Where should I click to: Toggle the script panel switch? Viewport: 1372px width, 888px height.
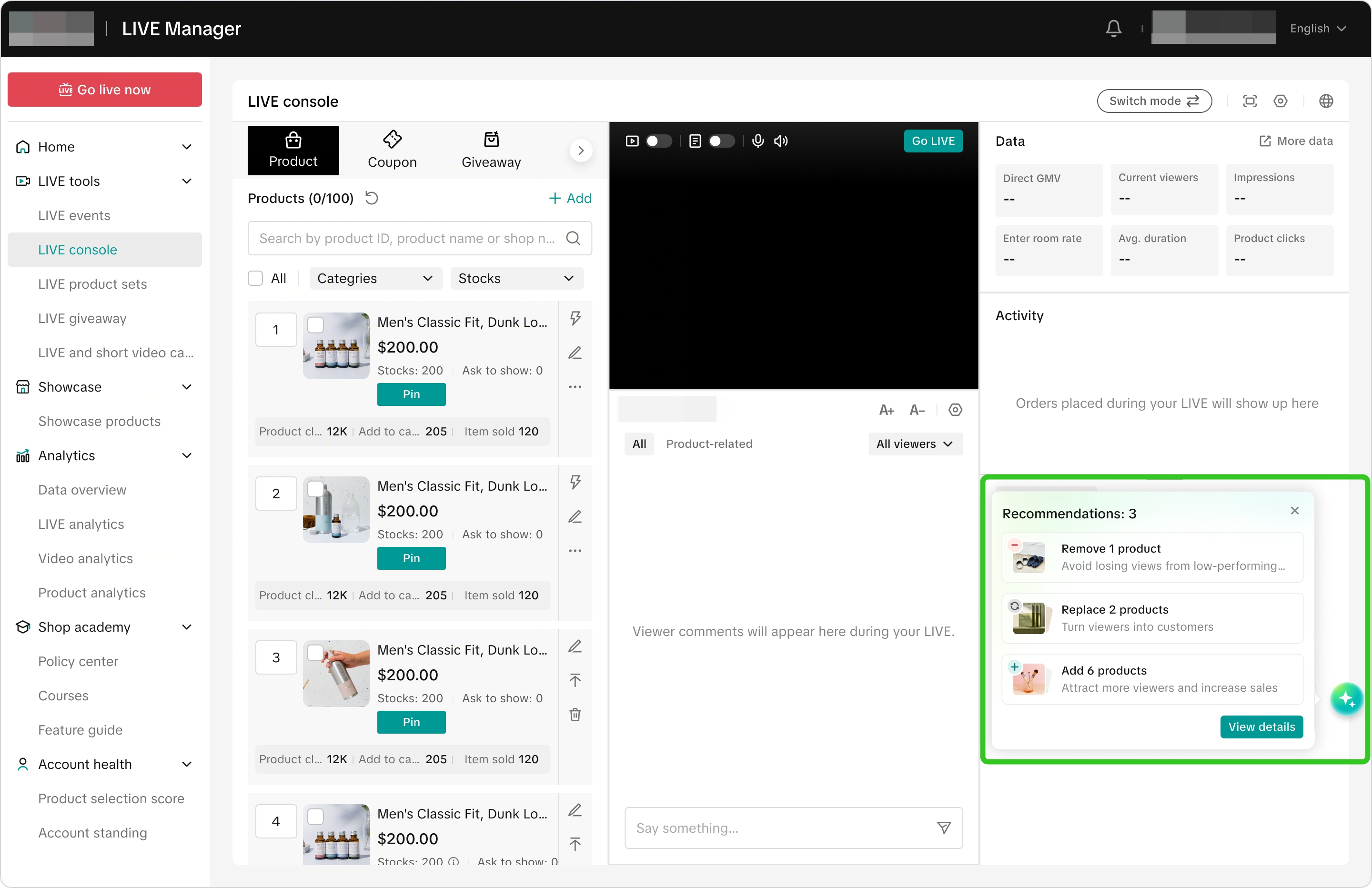coord(721,141)
